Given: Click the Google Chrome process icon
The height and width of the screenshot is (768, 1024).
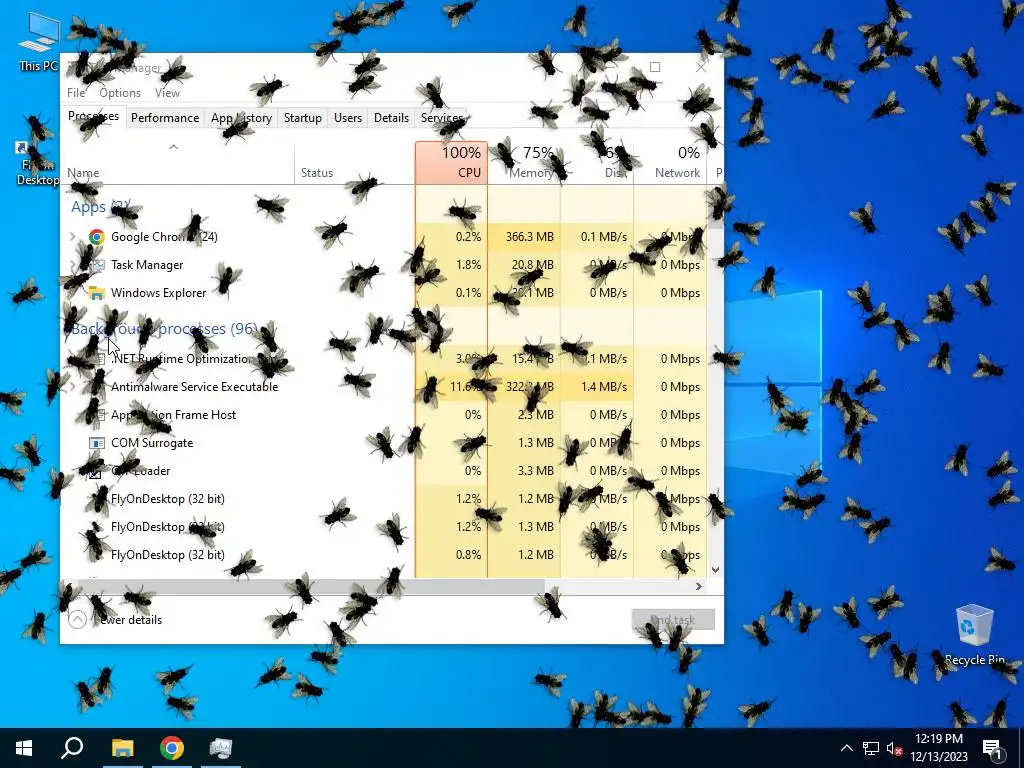Looking at the screenshot, I should (97, 237).
